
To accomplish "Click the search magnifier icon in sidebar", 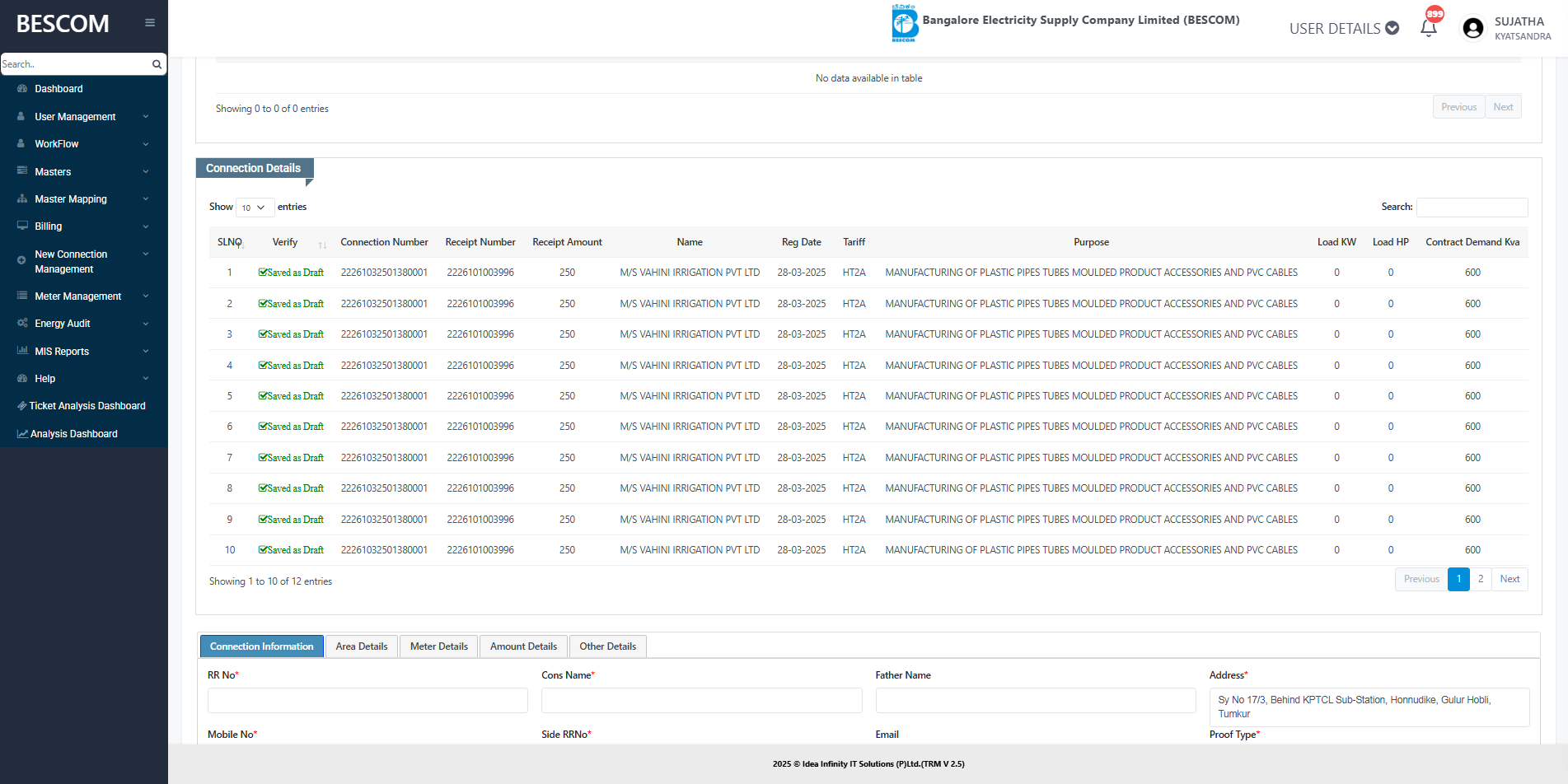I will coord(157,64).
